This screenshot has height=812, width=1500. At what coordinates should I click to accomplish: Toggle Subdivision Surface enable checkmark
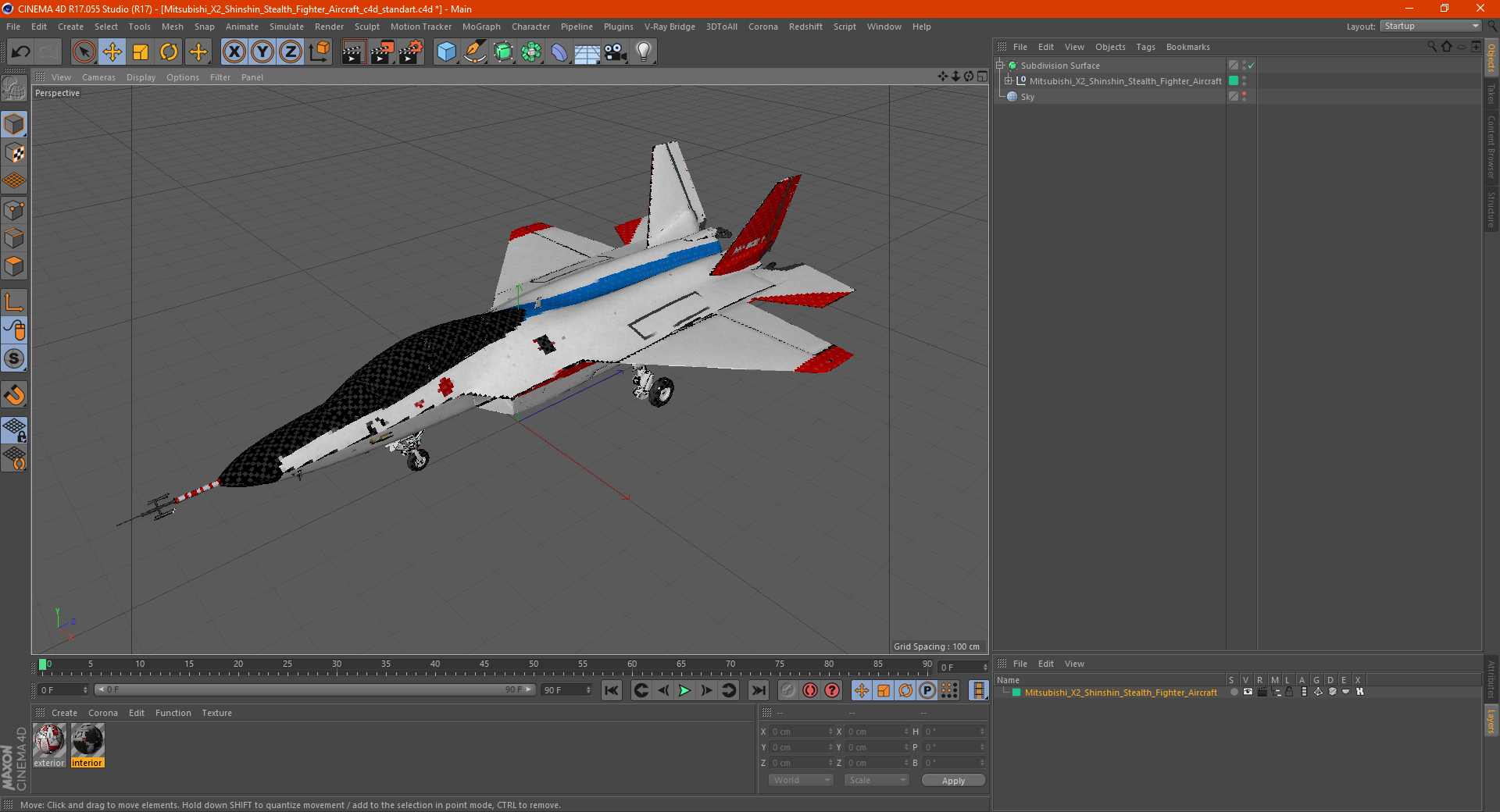pos(1251,66)
